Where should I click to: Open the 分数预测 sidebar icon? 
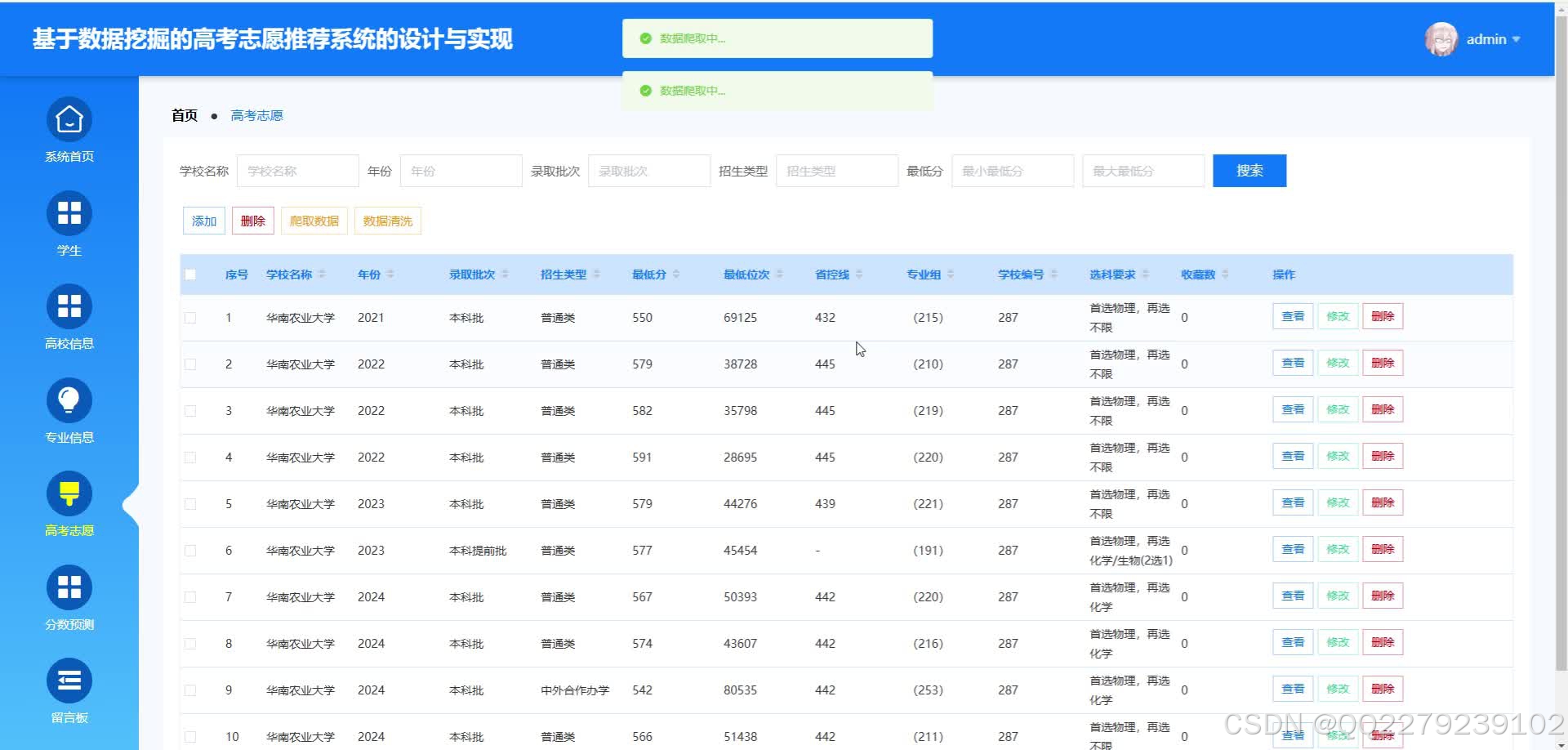pyautogui.click(x=69, y=587)
